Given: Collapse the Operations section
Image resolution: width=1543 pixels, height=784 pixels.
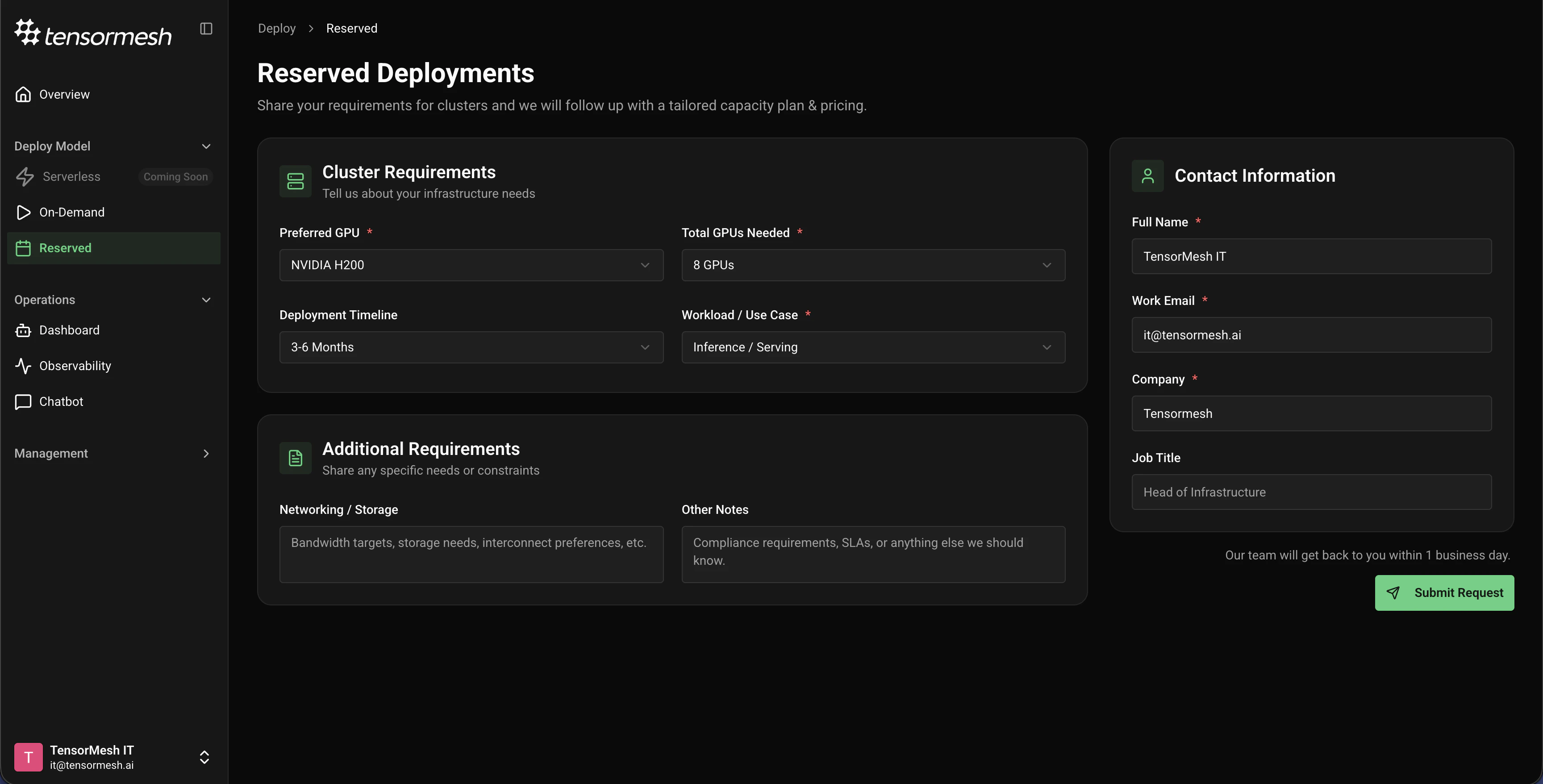Looking at the screenshot, I should pyautogui.click(x=206, y=300).
